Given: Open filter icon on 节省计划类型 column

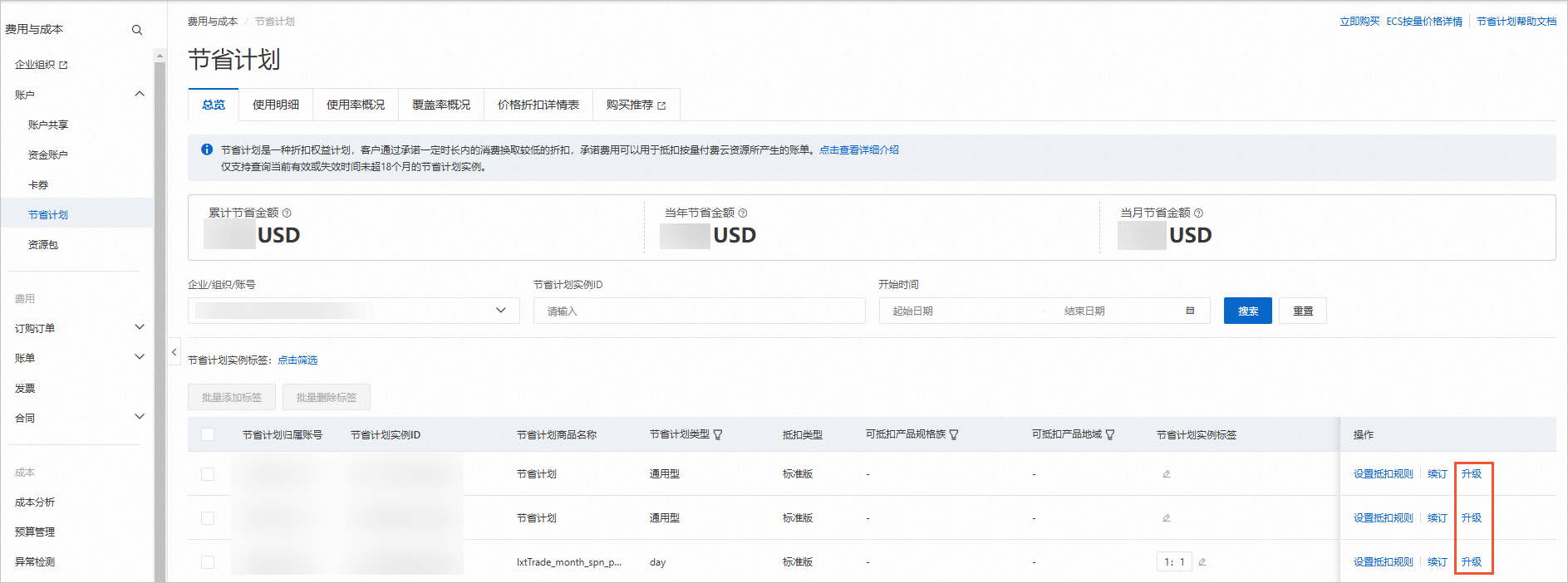Looking at the screenshot, I should [718, 435].
